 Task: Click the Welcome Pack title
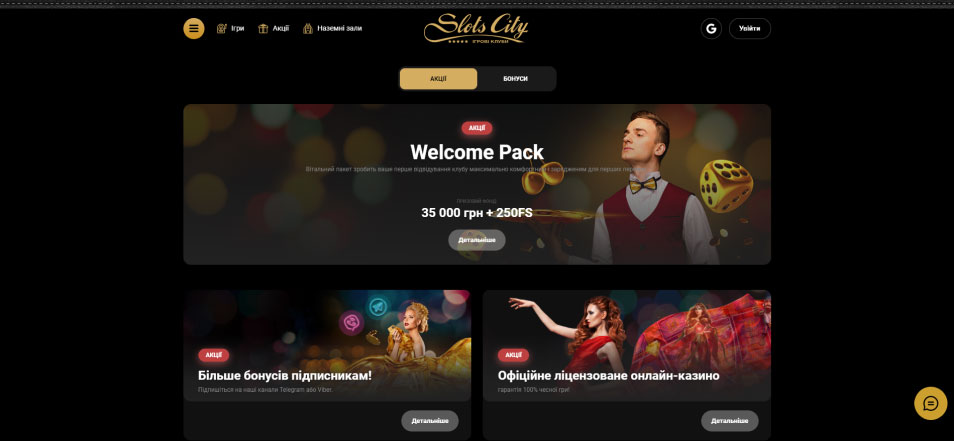(477, 152)
